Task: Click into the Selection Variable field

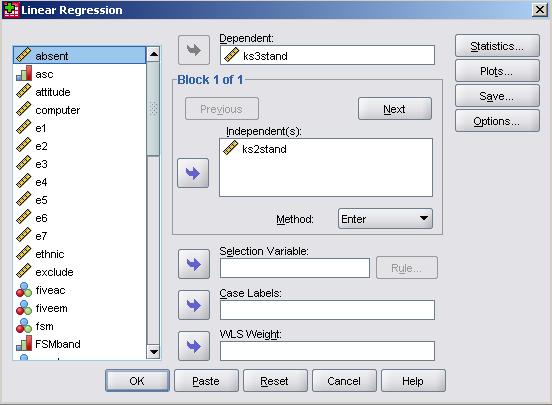Action: 295,268
